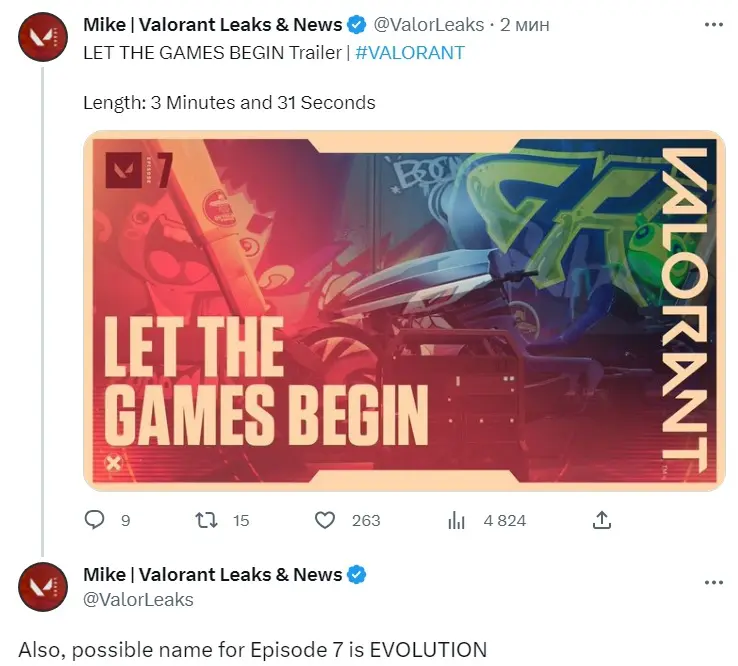Open the second tweet's avatar profile picture
The image size is (738, 666).
pos(43,586)
